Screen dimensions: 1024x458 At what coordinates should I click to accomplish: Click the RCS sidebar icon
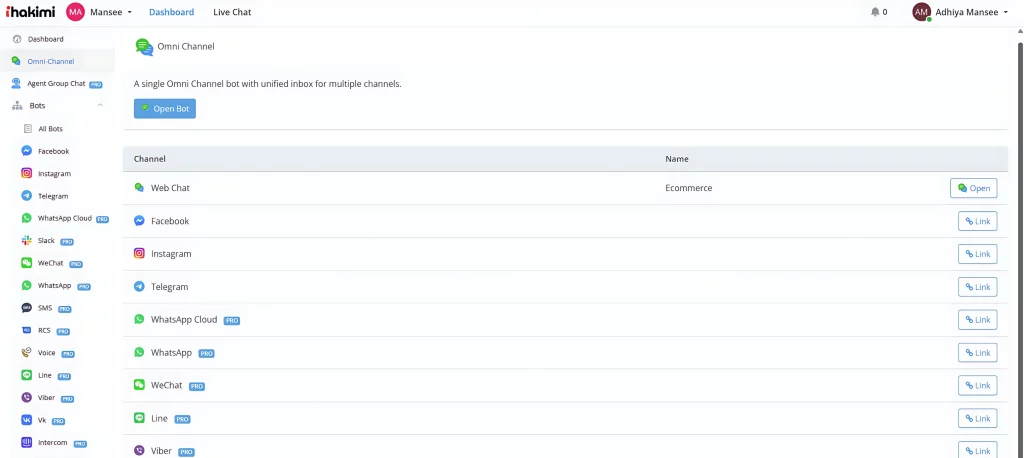coord(27,331)
